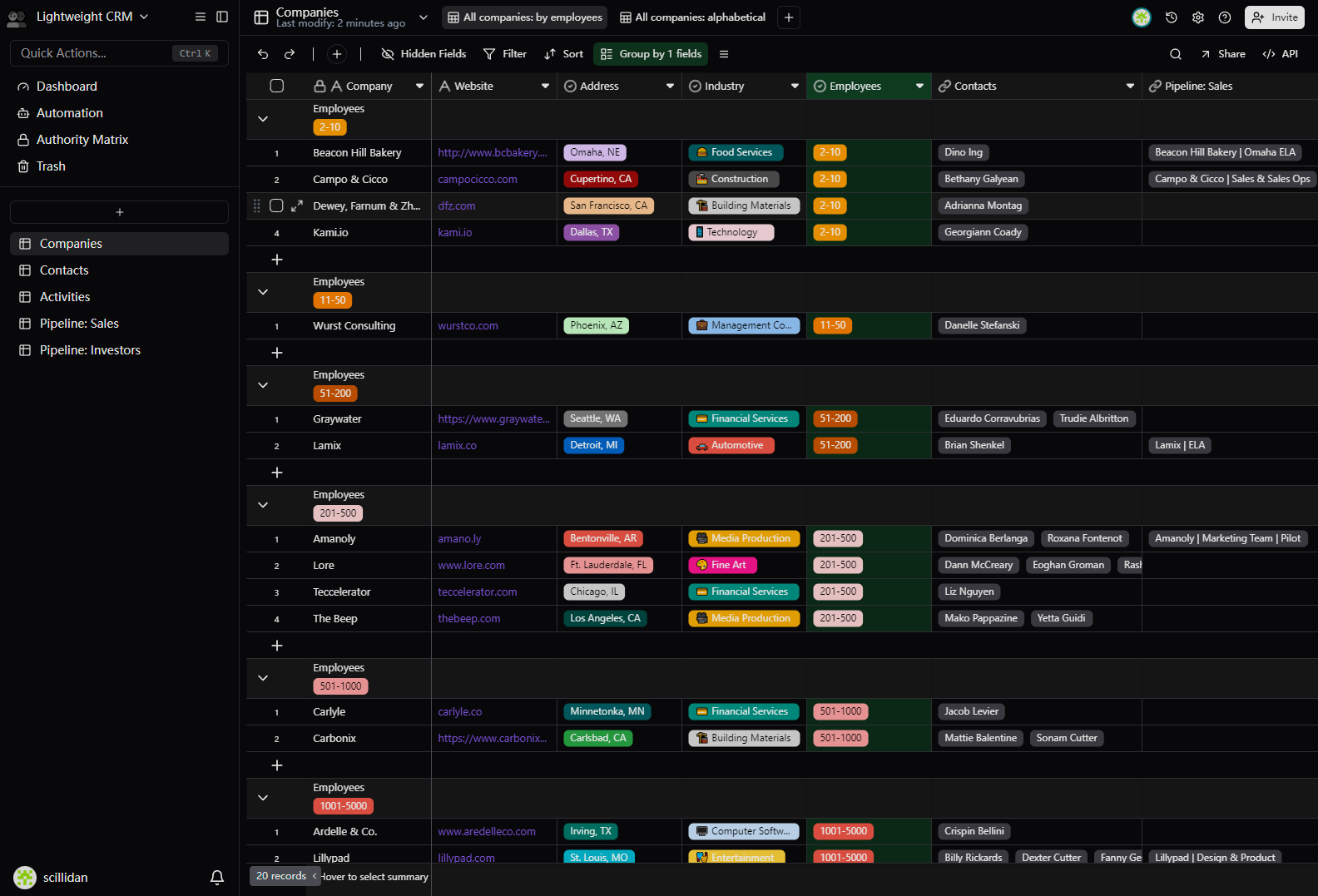Open the settings gear icon

click(1198, 17)
